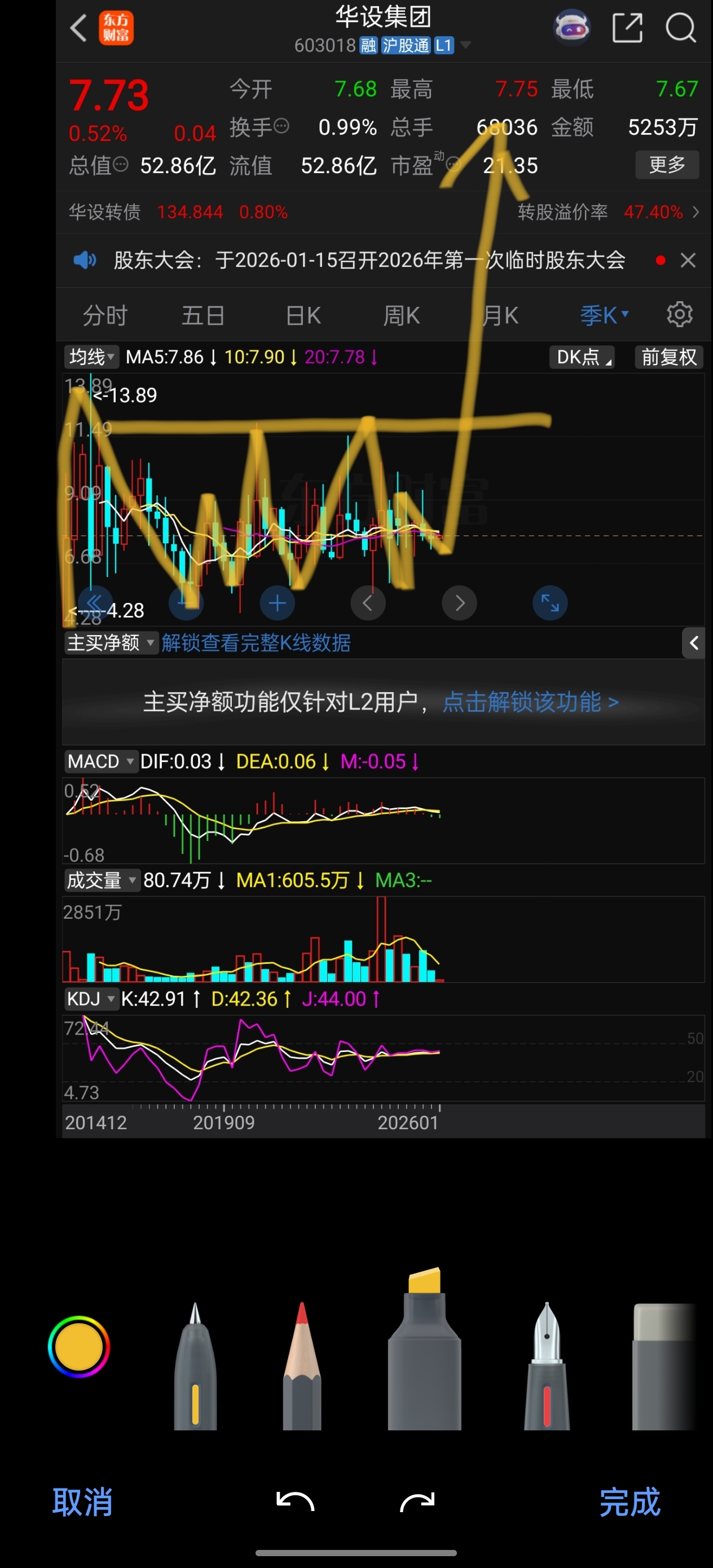Tap the 华设转债 bond price 134.844
Image resolution: width=713 pixels, height=1568 pixels.
190,212
